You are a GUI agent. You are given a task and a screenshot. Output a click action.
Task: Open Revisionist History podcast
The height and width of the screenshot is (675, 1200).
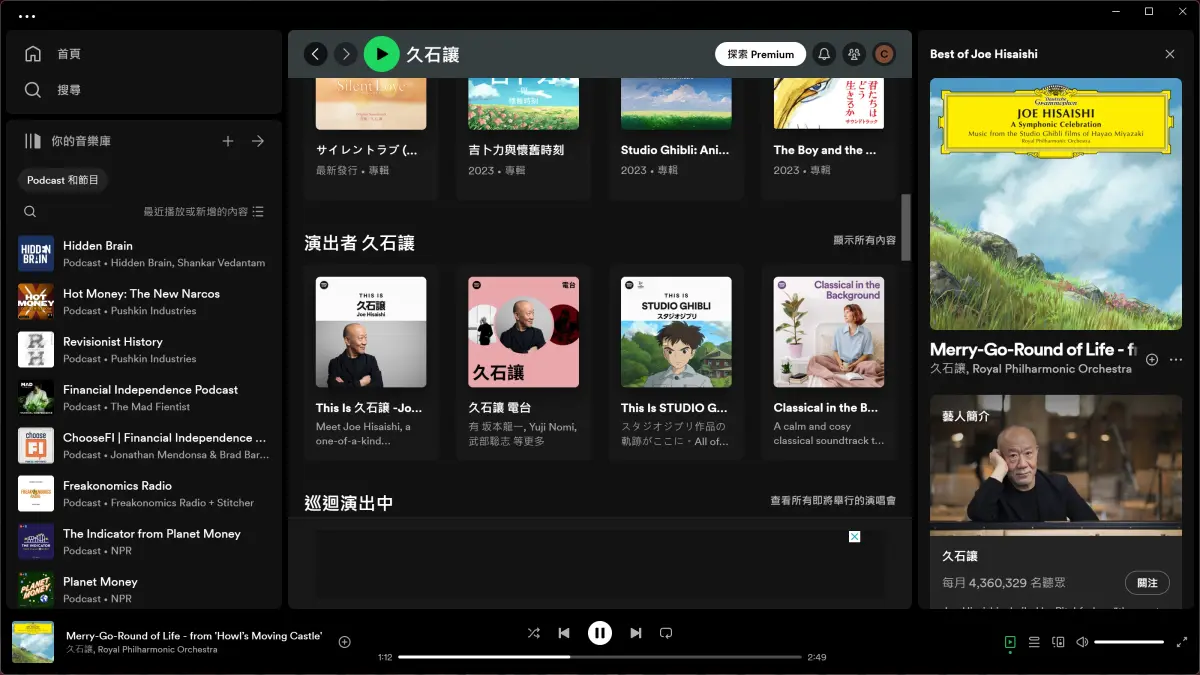coord(144,350)
